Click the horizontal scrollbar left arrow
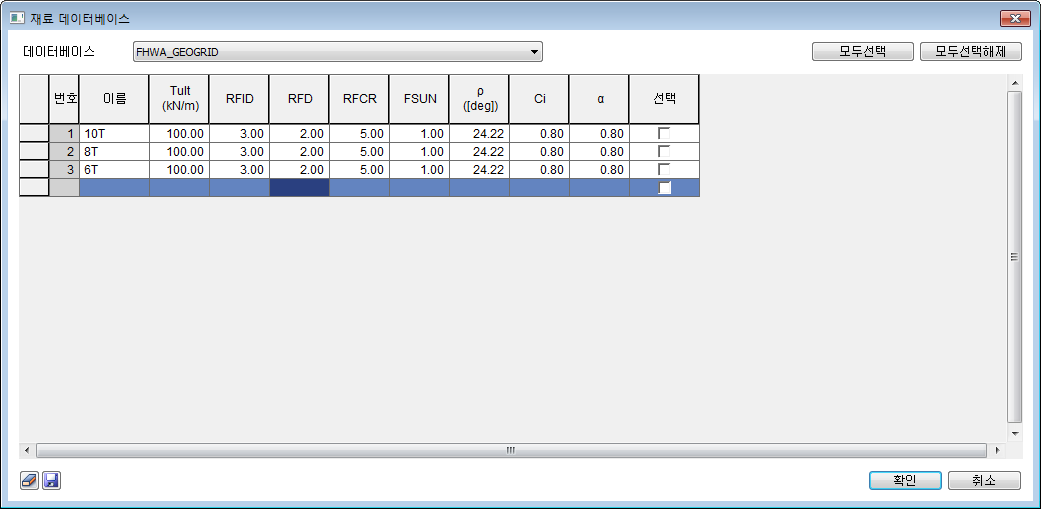The height and width of the screenshot is (509, 1041). [27, 450]
